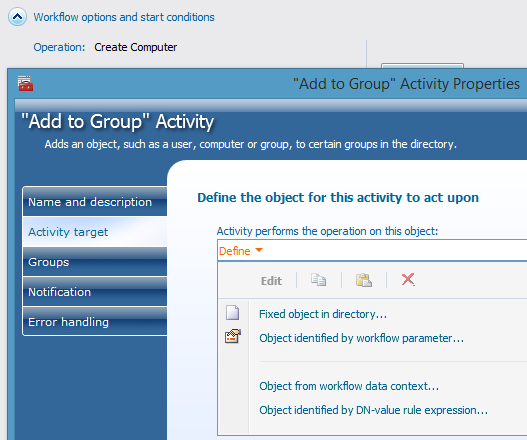Viewport: 527px width, 440px height.
Task: Click the blank document icon beside Fixed object
Action: click(x=233, y=313)
